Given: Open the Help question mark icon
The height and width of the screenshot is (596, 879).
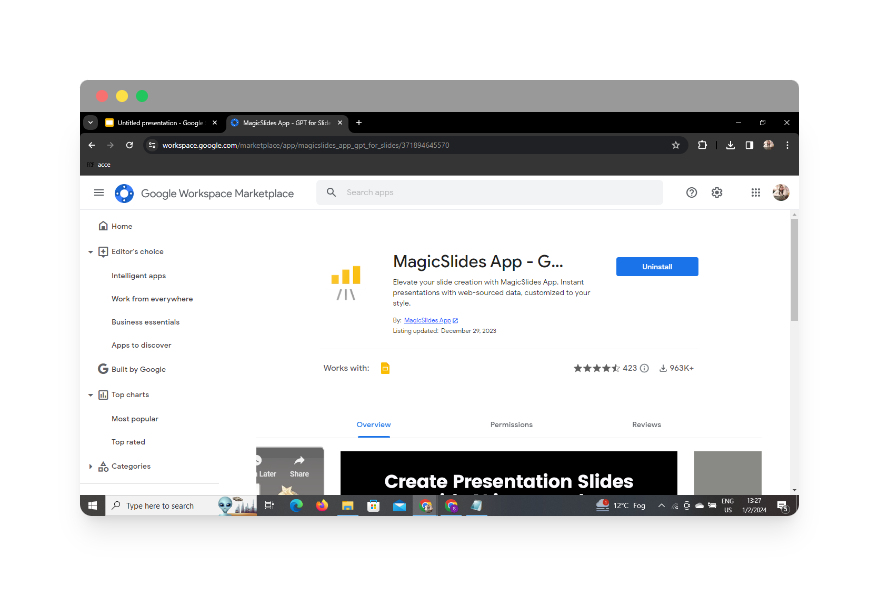Looking at the screenshot, I should tap(691, 193).
